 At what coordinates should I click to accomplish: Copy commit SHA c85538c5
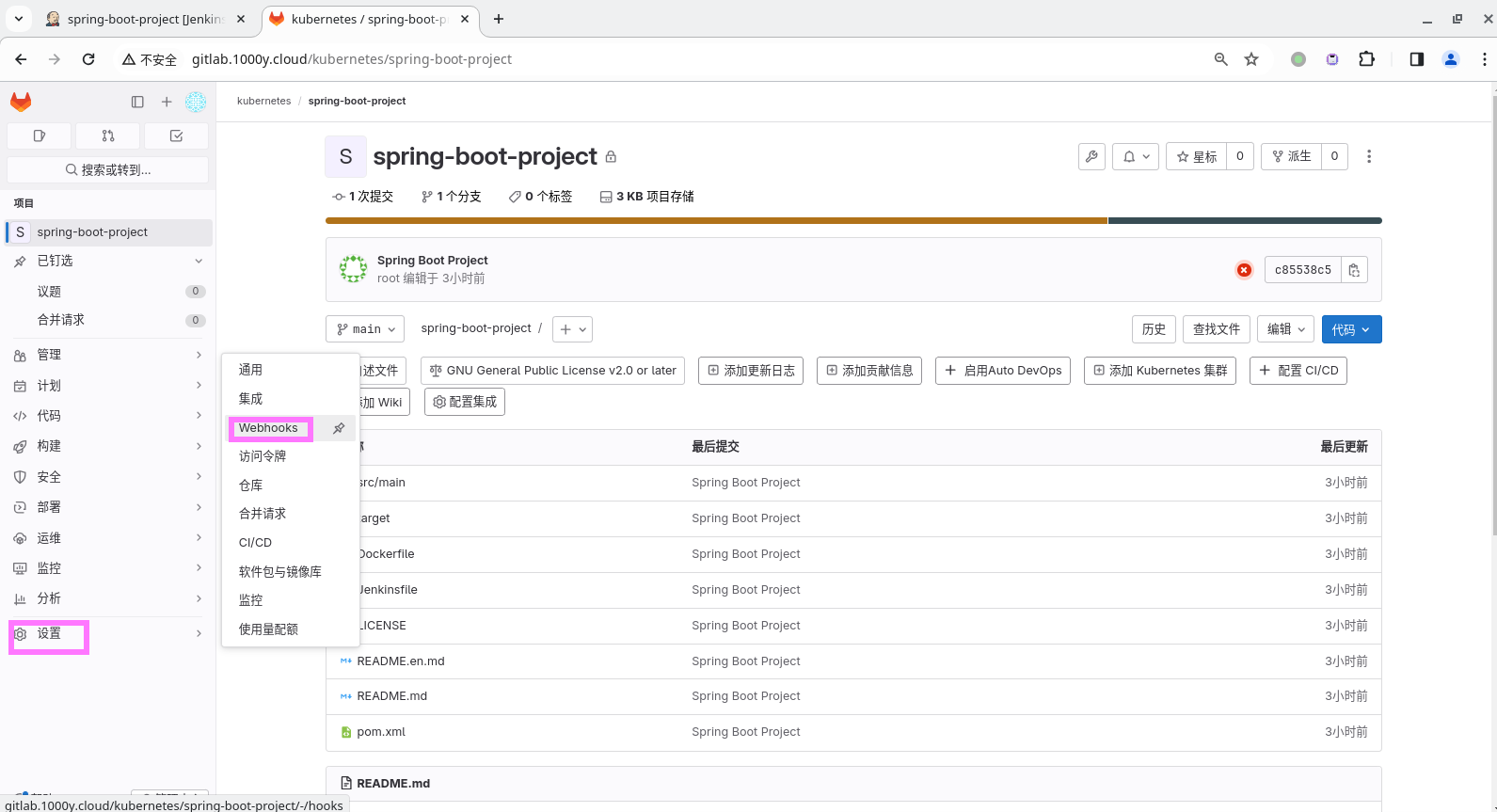click(1354, 270)
